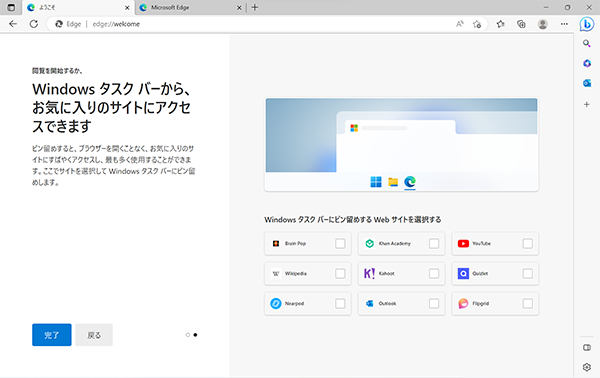Check the Khan Academy checkbox
The image size is (600, 378).
coord(434,243)
